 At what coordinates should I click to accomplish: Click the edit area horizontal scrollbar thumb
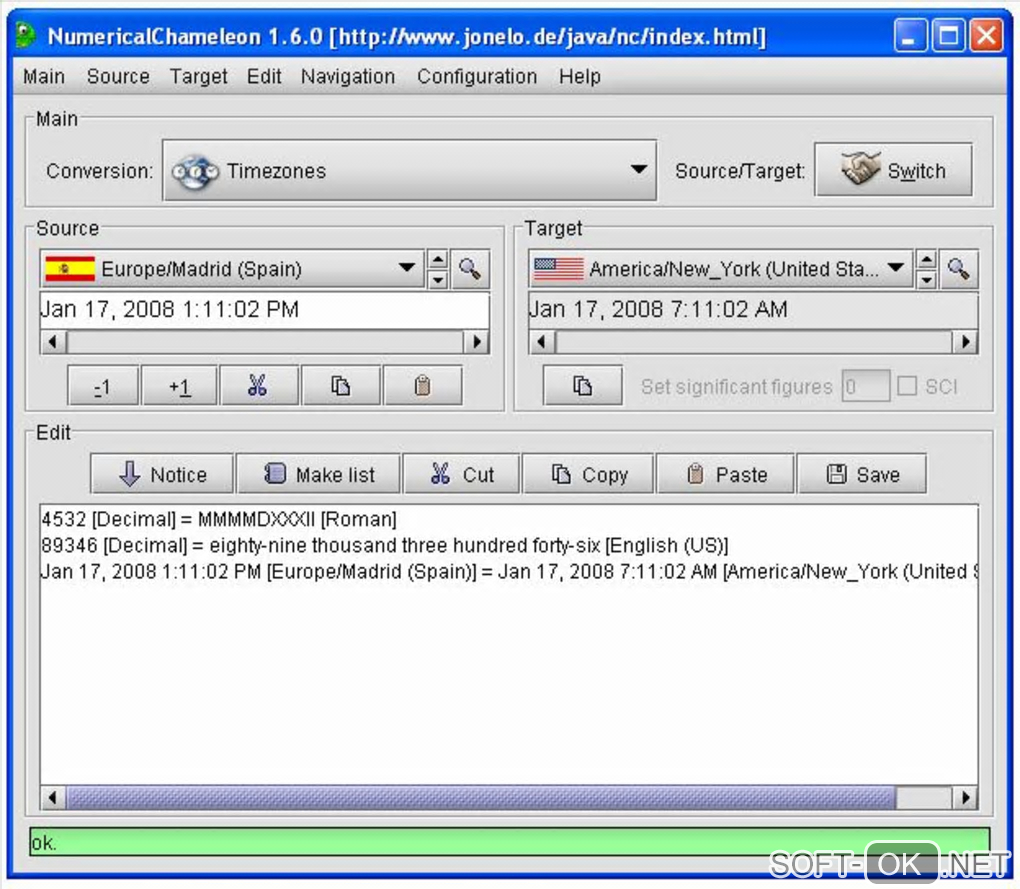click(481, 797)
